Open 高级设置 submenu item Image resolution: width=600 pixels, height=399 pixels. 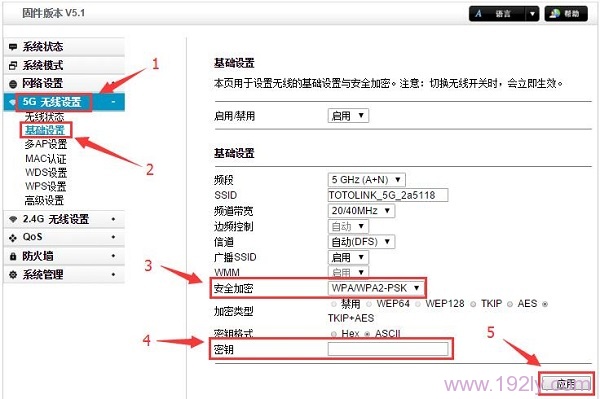click(44, 200)
